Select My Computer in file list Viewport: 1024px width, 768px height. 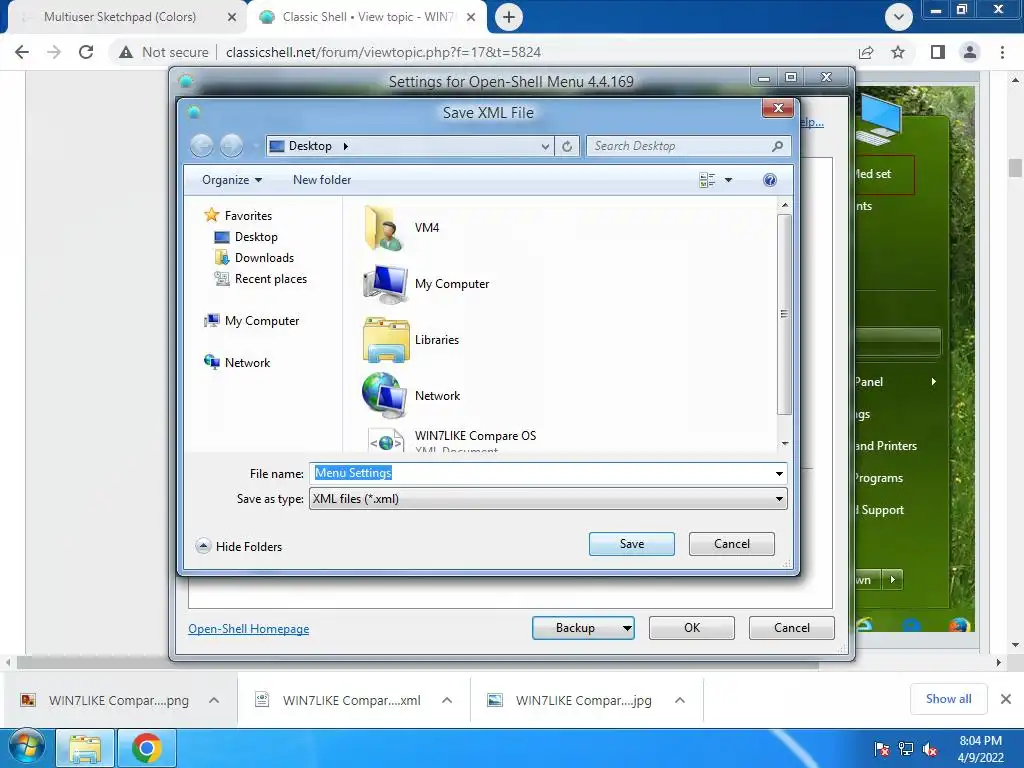click(x=426, y=283)
